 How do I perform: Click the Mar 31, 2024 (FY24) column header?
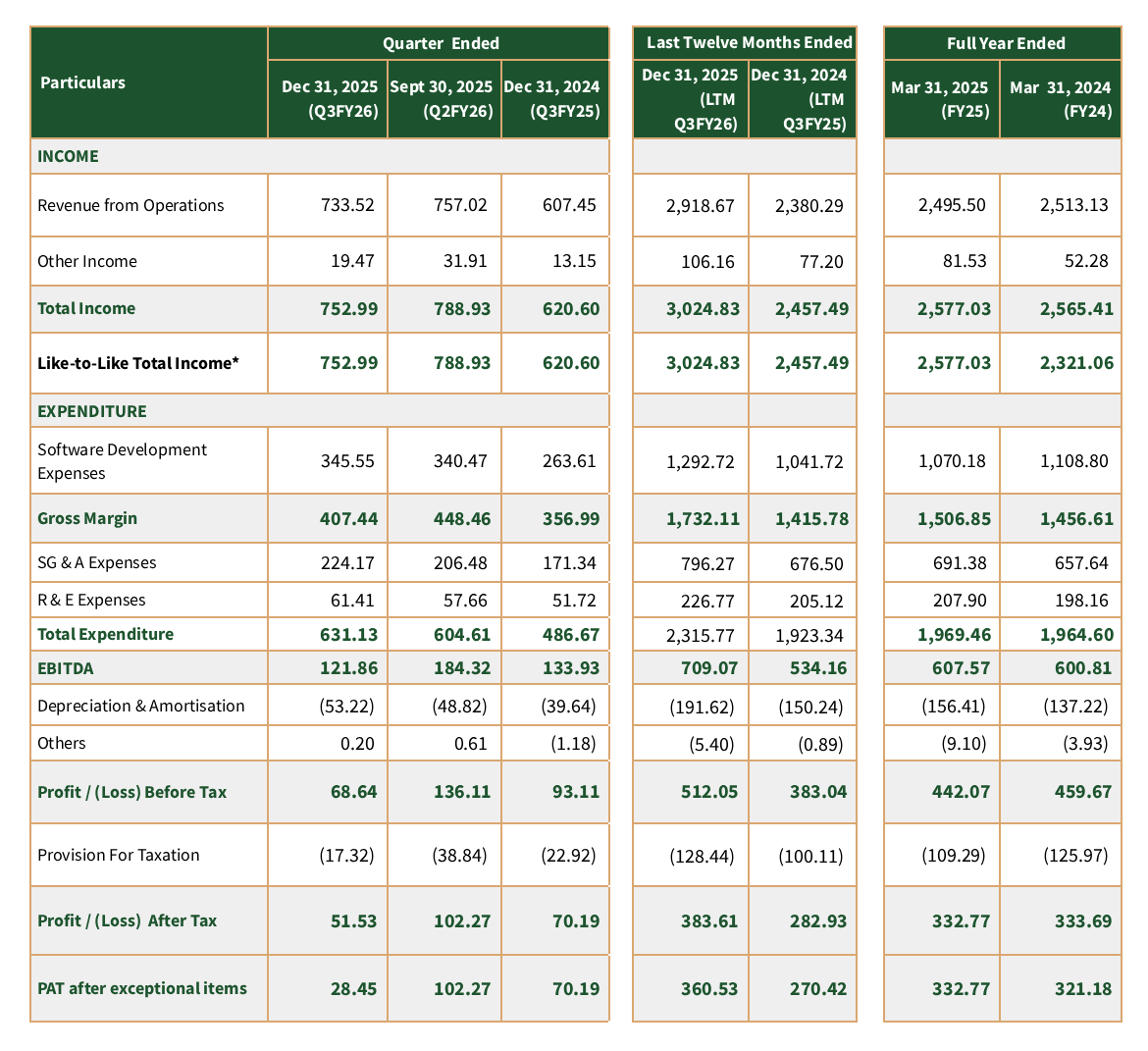[1060, 99]
